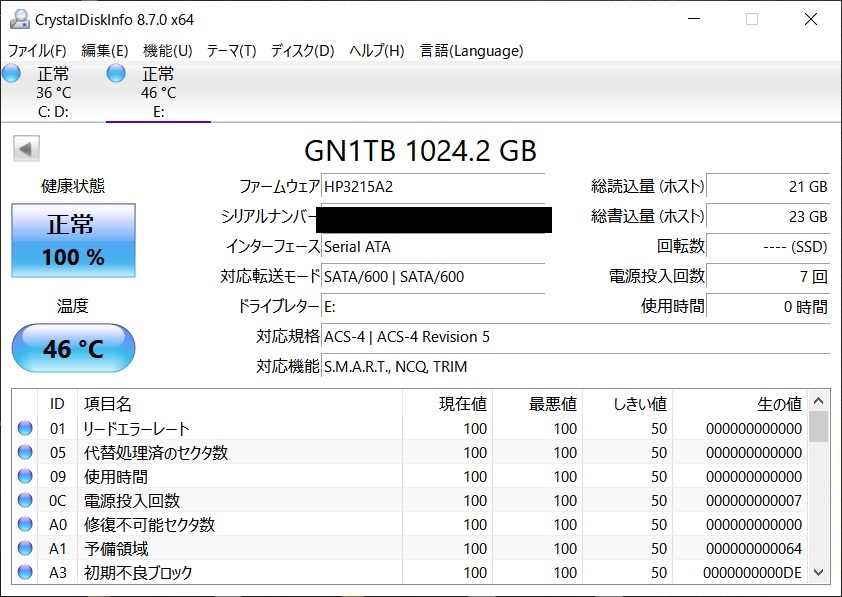Close the CrystalDiskInfo window
The image size is (842, 597).
tap(811, 19)
